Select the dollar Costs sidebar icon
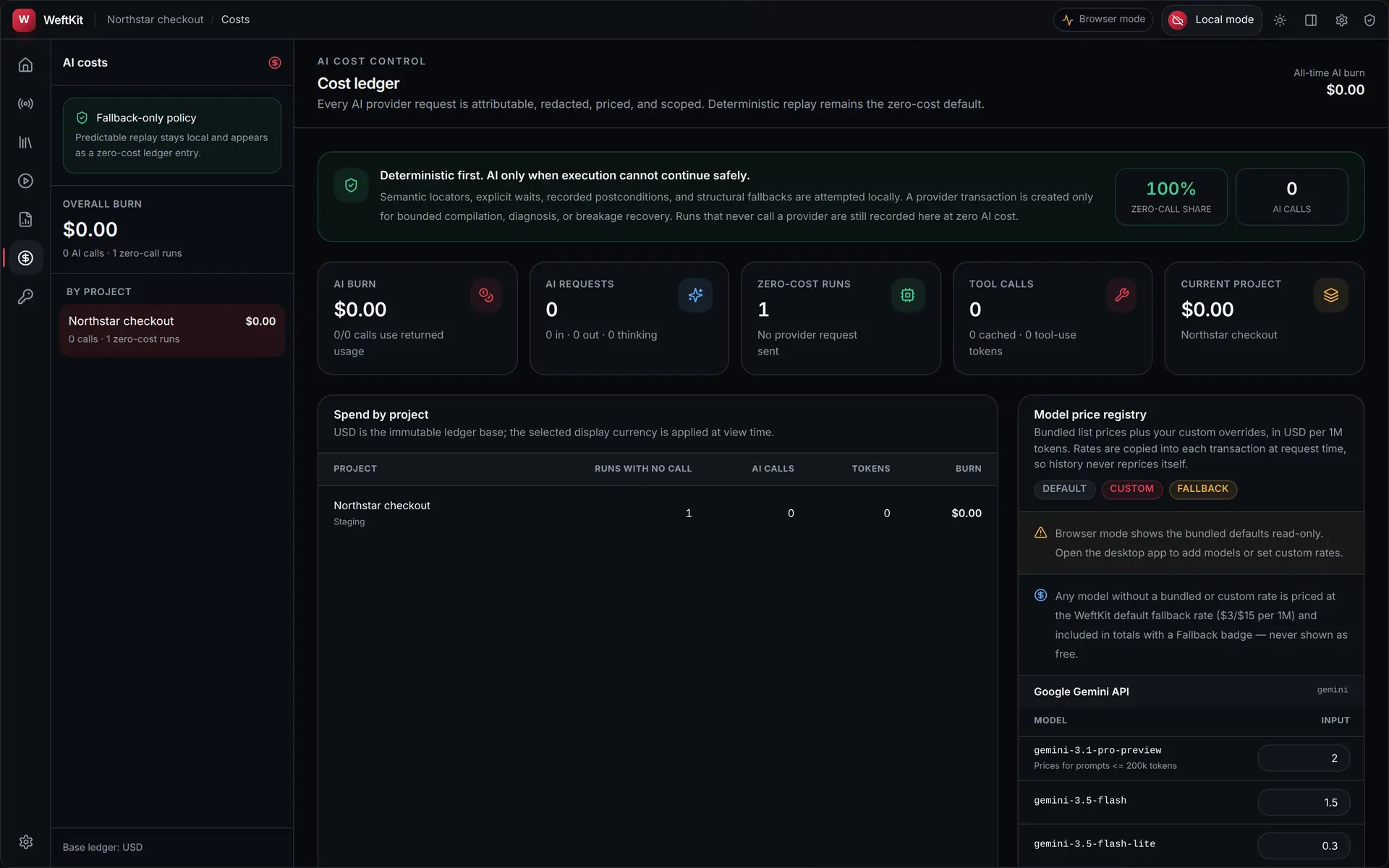This screenshot has width=1389, height=868. 25,258
